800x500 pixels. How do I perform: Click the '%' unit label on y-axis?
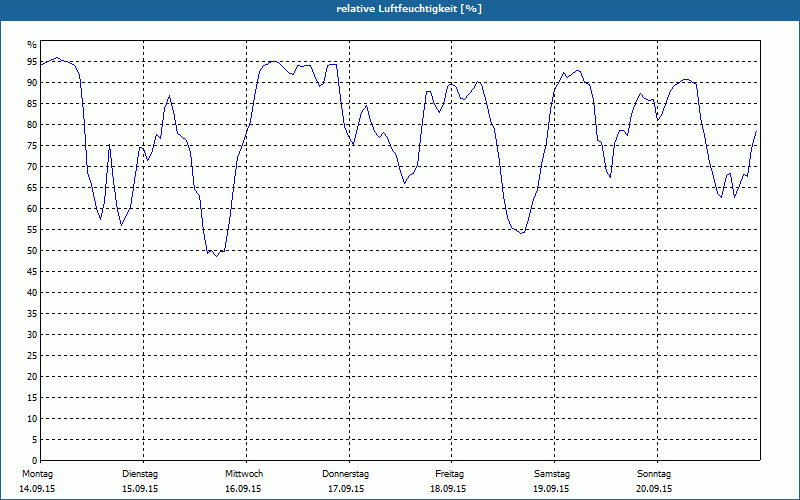(x=32, y=45)
